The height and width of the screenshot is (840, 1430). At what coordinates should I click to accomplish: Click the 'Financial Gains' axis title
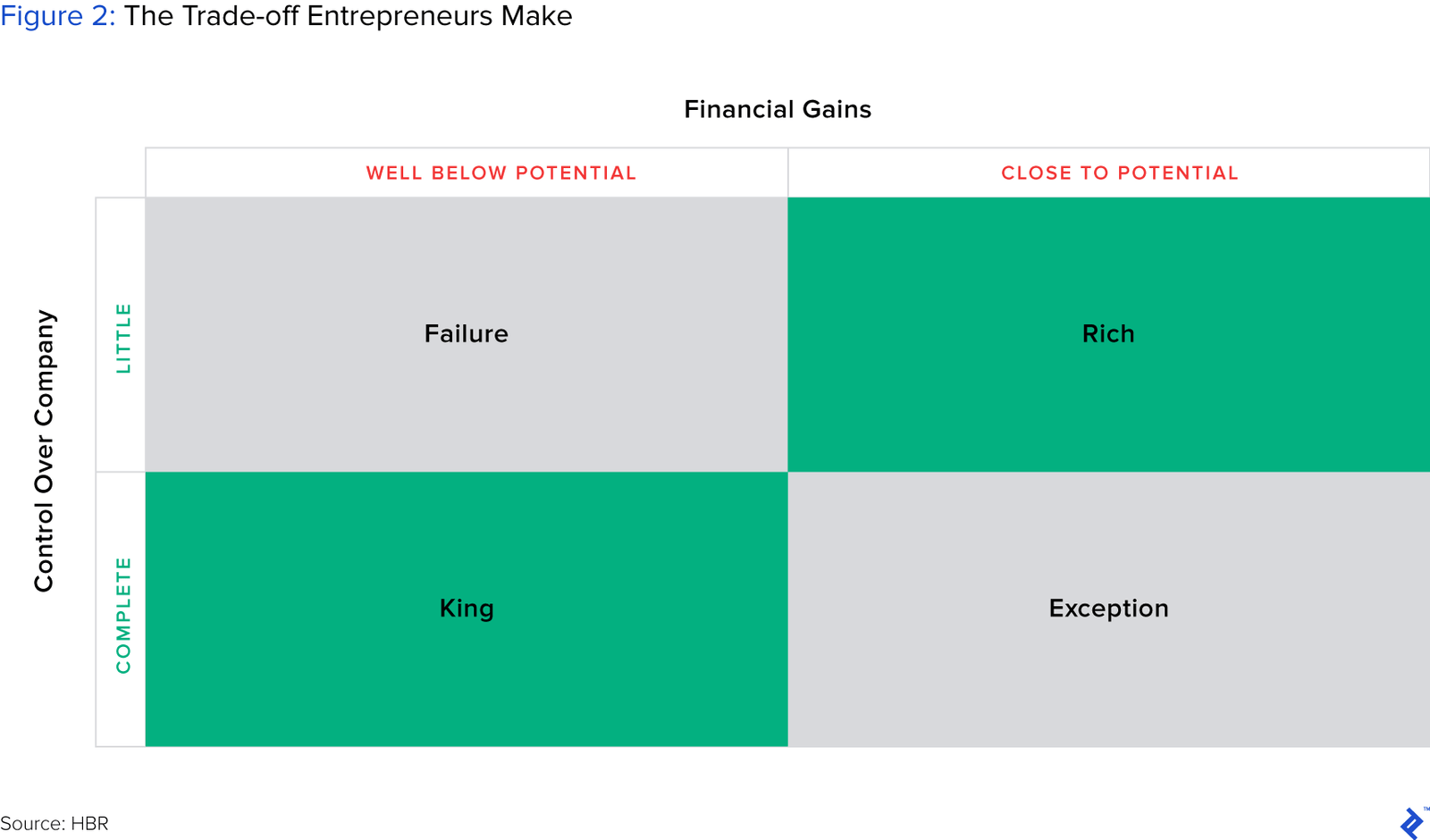(777, 109)
